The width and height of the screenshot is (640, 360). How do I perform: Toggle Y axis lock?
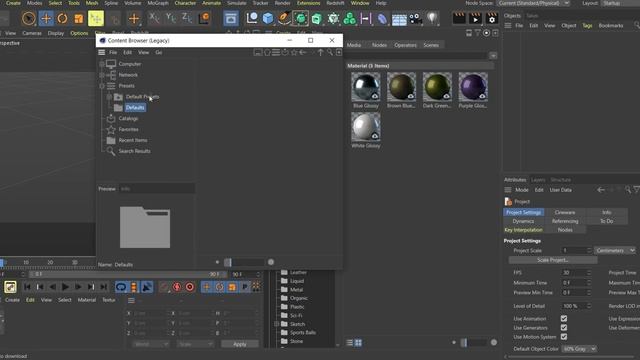click(x=171, y=18)
